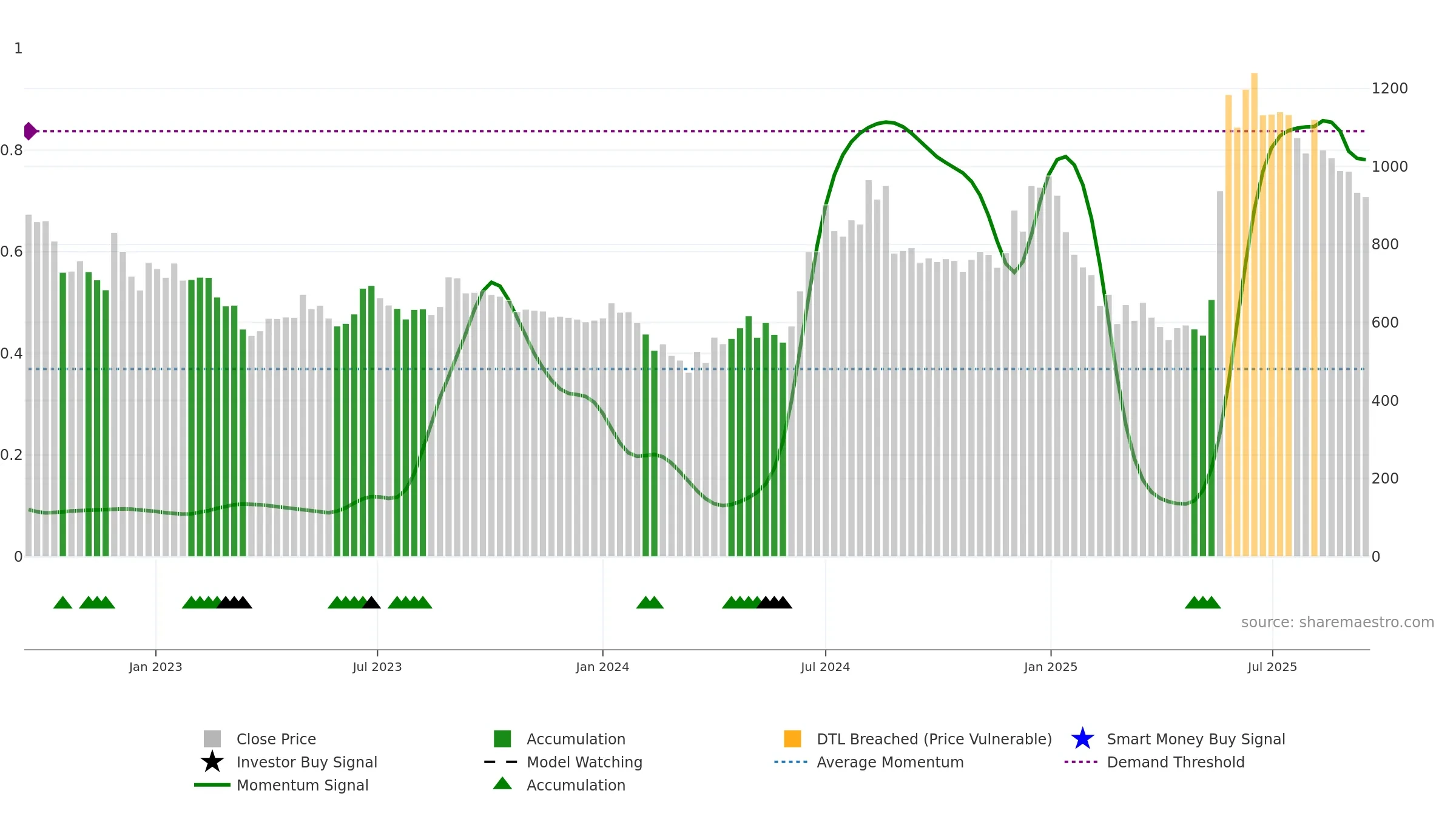The height and width of the screenshot is (819, 1456).
Task: Click the tallest orange bar near Jul 2025
Action: click(1254, 314)
